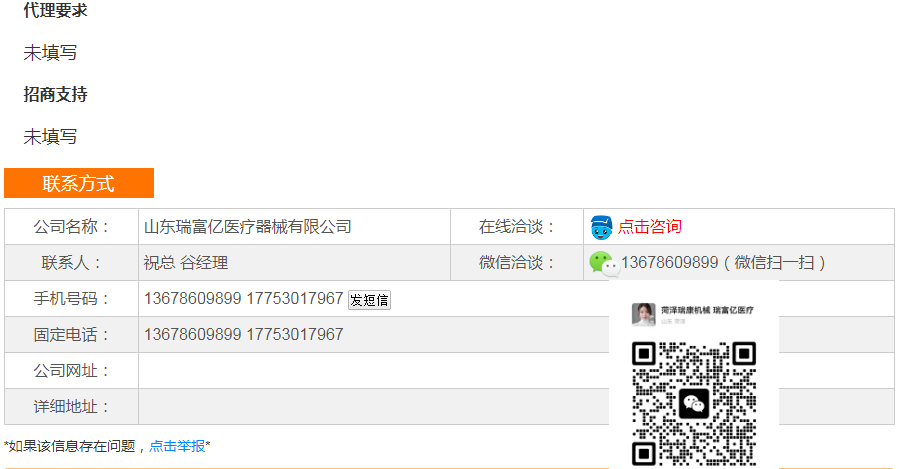The image size is (904, 469).
Task: Click the 招商支持 heading
Action: point(55,95)
